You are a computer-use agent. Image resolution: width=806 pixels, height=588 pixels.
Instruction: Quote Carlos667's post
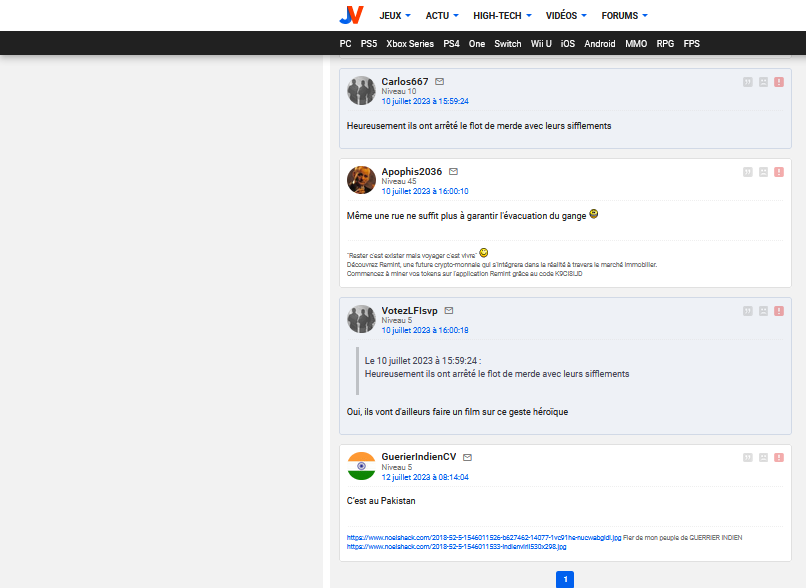pyautogui.click(x=747, y=82)
